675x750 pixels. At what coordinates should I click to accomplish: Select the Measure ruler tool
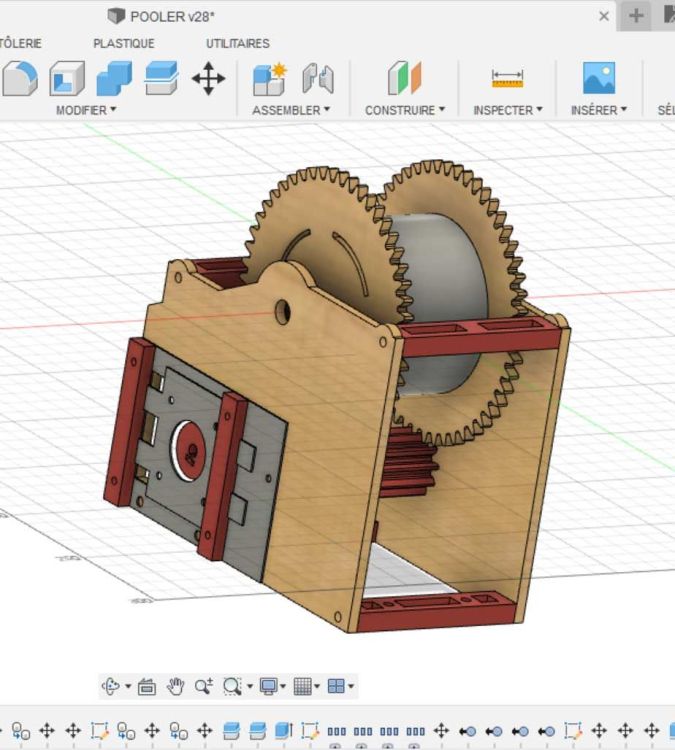[x=507, y=78]
